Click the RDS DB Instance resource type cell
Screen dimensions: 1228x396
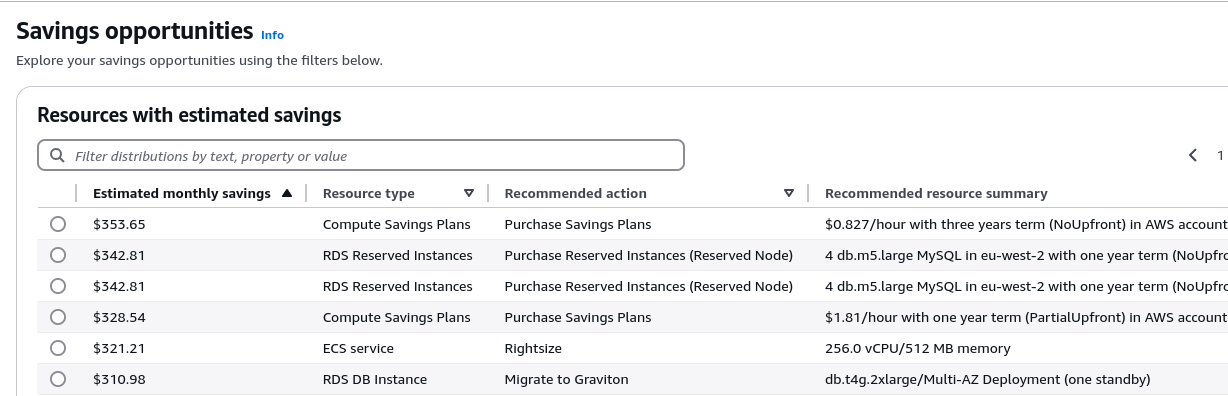click(x=375, y=379)
